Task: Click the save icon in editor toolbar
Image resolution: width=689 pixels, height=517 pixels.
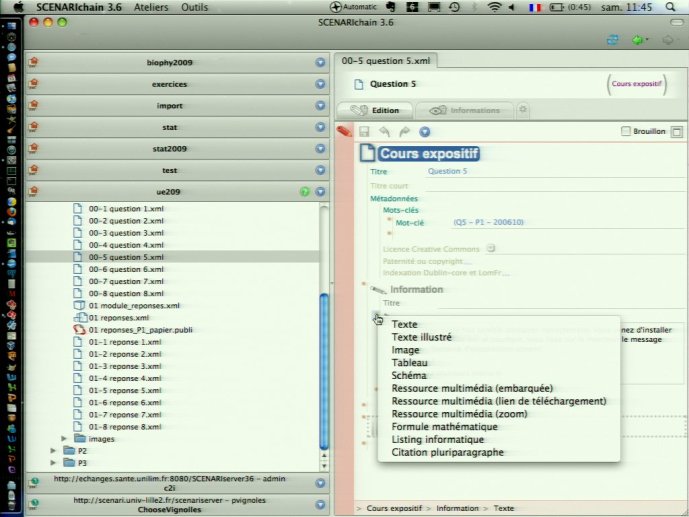Action: coord(364,132)
